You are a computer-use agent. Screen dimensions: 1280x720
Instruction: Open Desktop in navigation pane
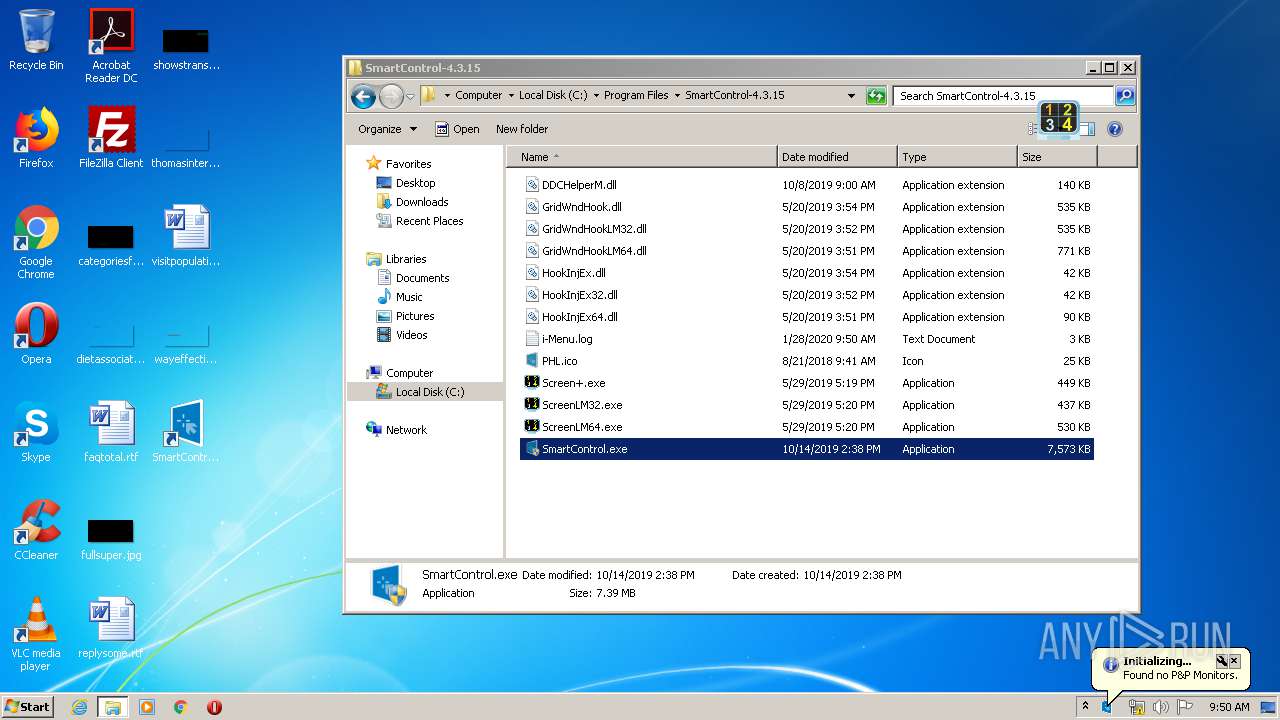click(x=406, y=183)
